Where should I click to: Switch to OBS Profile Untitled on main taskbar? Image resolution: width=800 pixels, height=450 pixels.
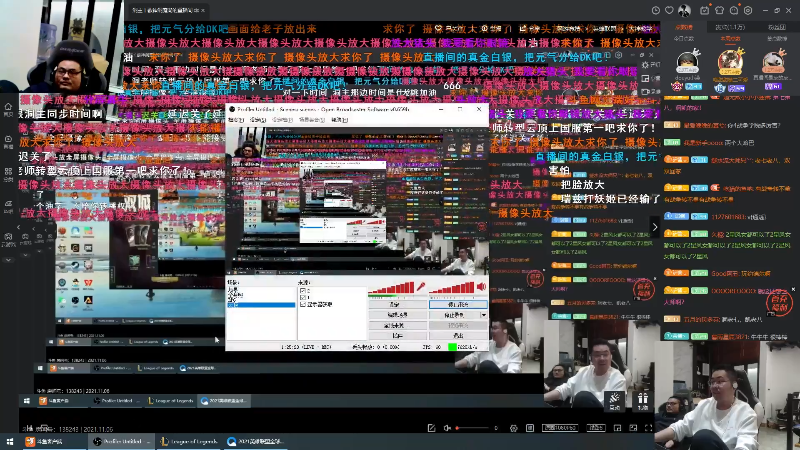[121, 441]
